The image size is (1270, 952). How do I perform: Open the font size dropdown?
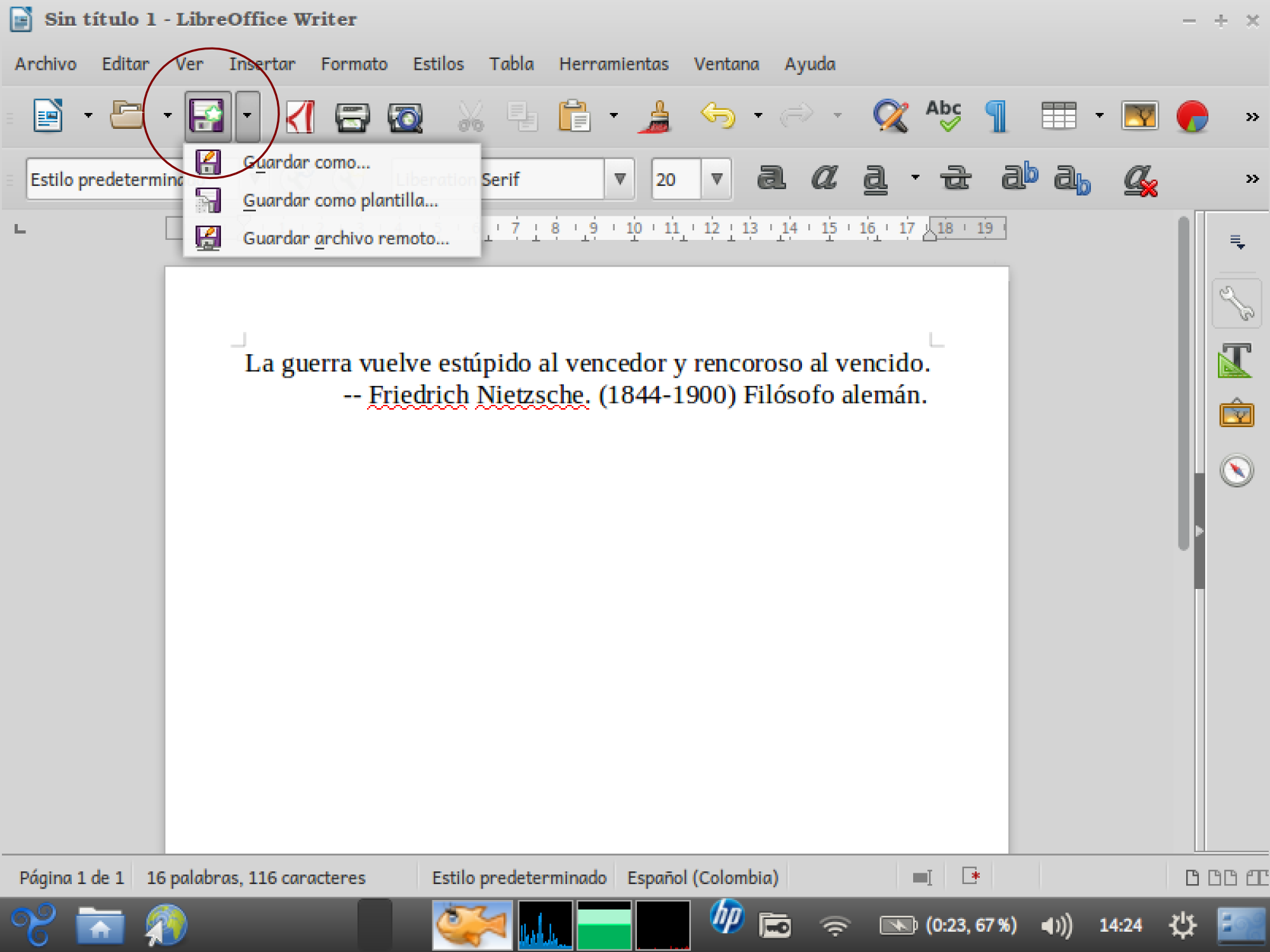pos(717,180)
